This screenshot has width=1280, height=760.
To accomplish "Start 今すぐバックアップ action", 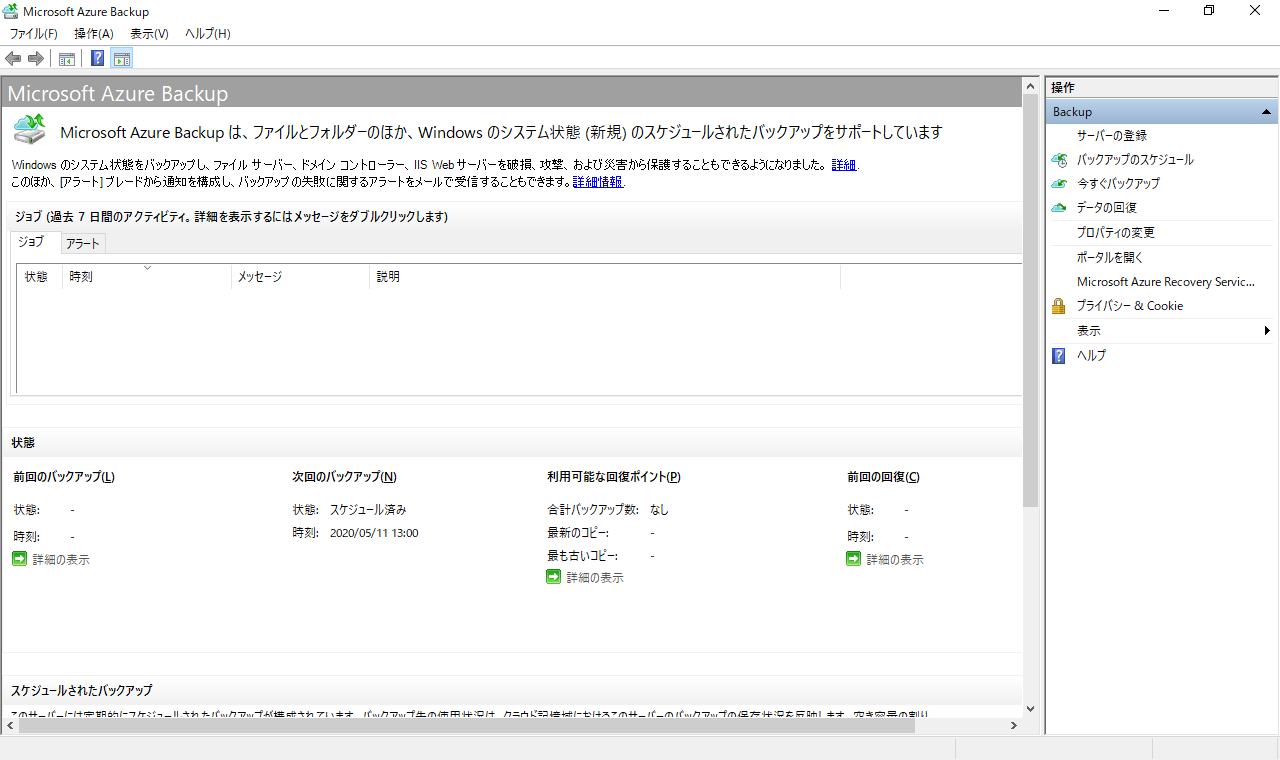I will [1118, 184].
